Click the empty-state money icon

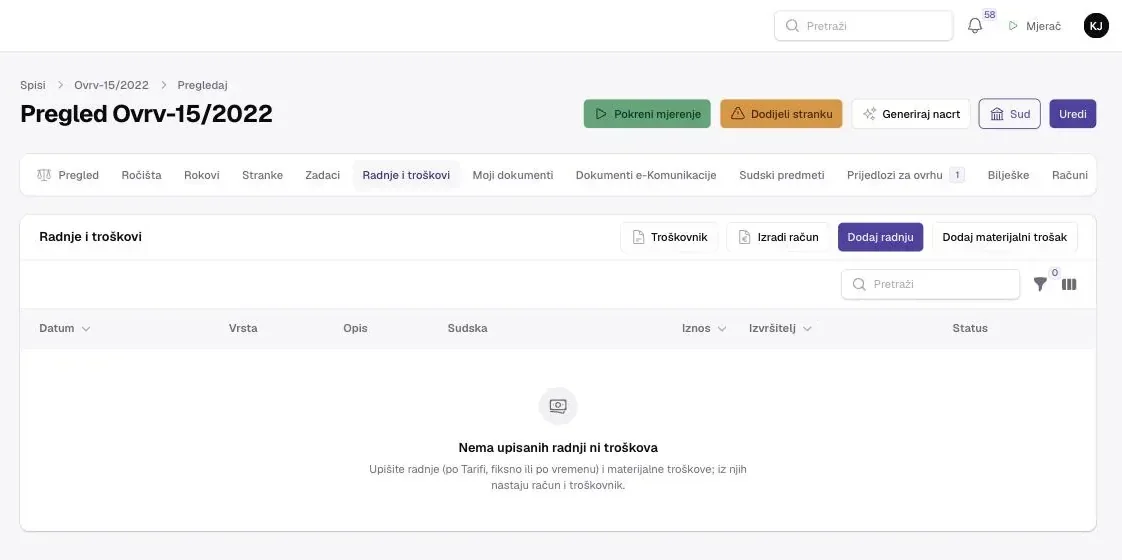point(558,406)
